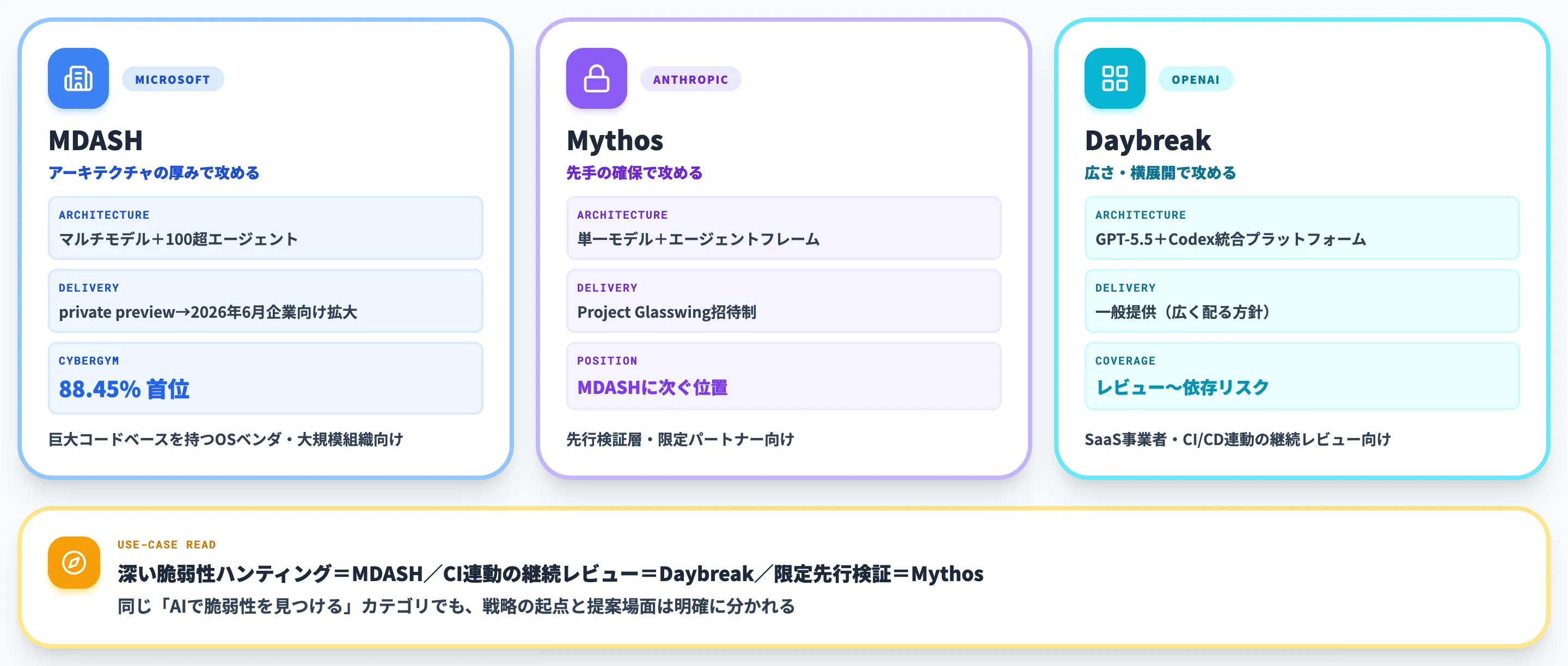1568x666 pixels.
Task: Select the ANTHROPIC badge
Action: (690, 79)
